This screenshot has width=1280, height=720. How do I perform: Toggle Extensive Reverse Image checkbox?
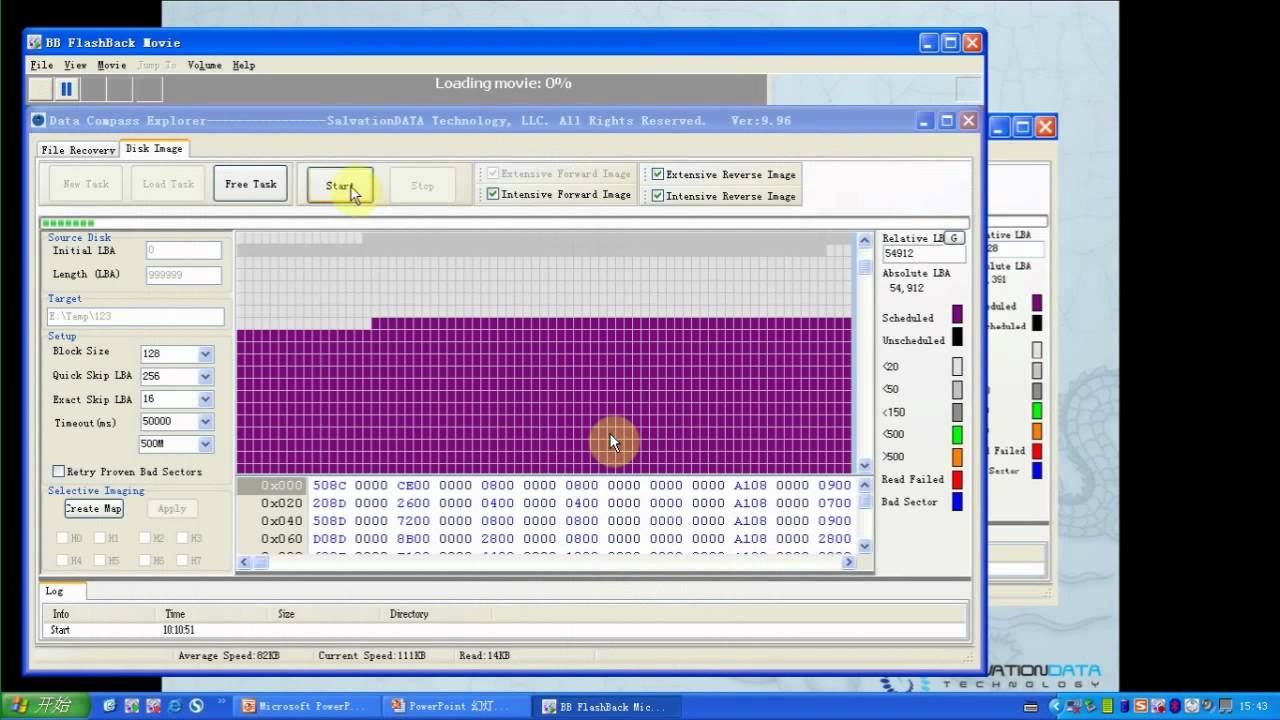(x=657, y=174)
